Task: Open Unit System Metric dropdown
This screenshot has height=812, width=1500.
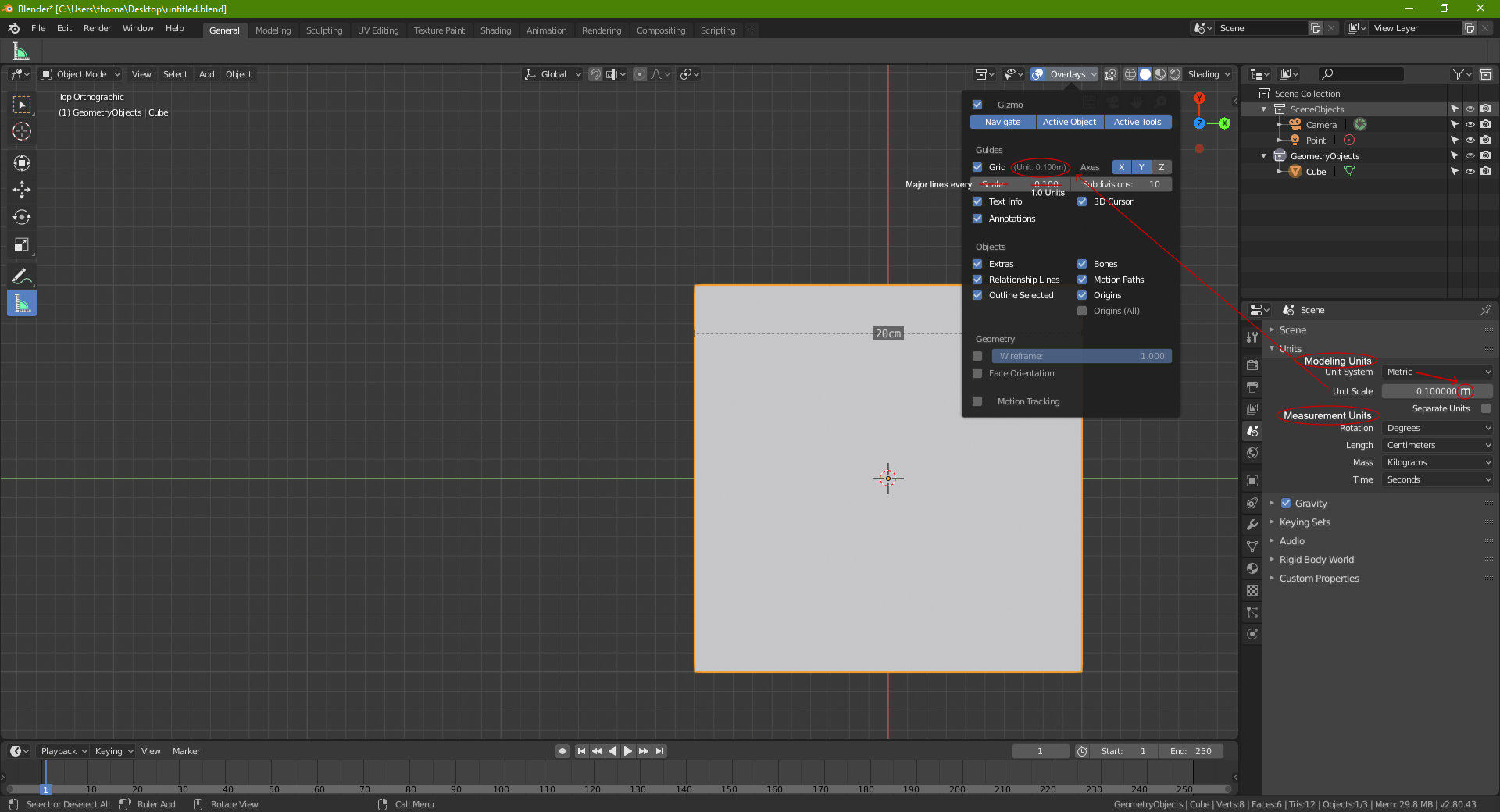Action: [1438, 372]
